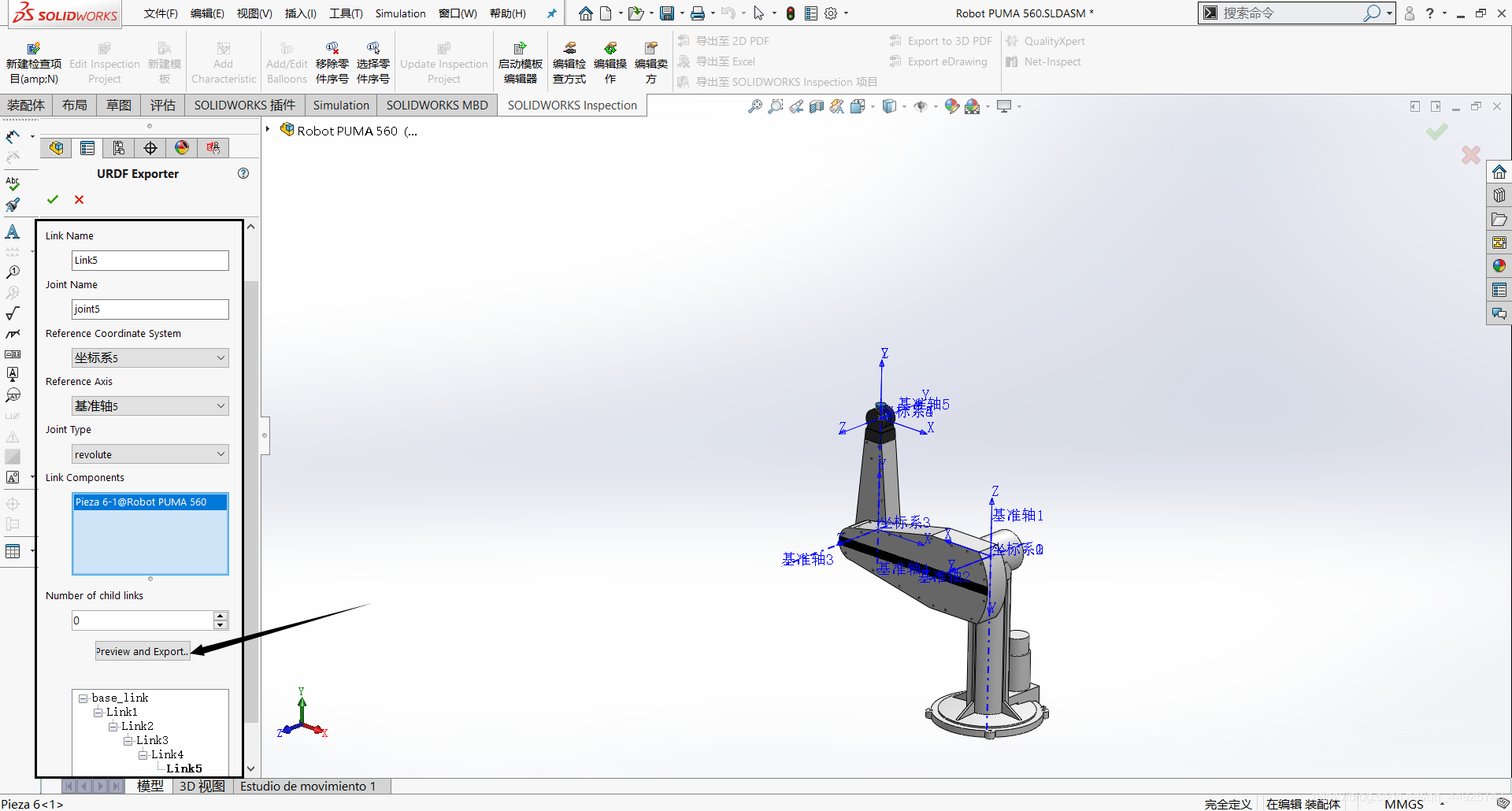This screenshot has width=1512, height=811.
Task: Click the 移除零件序号 button
Action: point(332,63)
